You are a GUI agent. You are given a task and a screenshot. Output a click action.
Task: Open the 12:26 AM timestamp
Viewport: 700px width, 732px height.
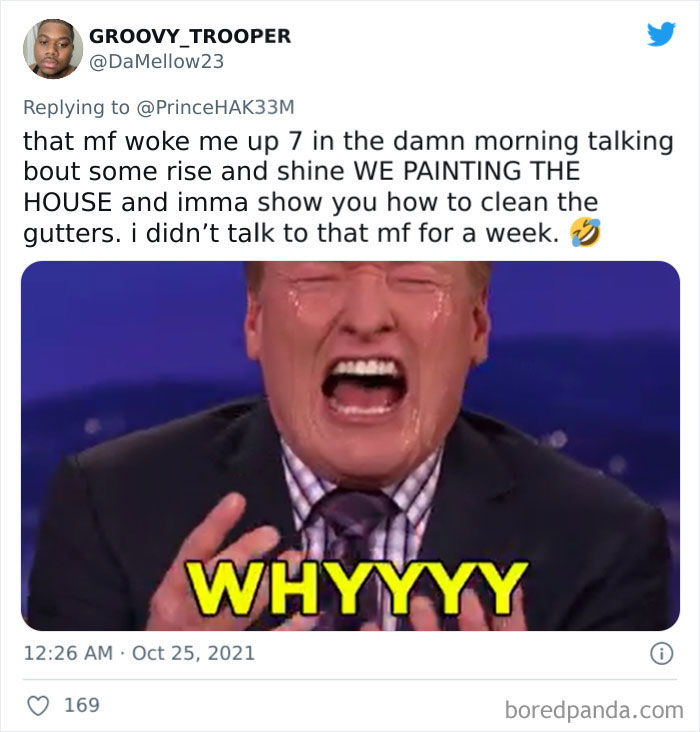click(68, 653)
